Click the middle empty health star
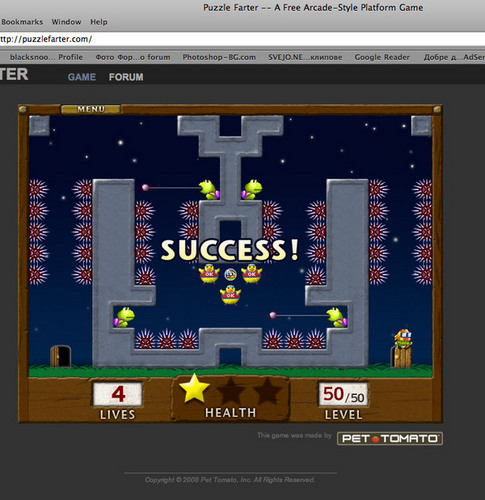The height and width of the screenshot is (500, 485). coord(230,391)
